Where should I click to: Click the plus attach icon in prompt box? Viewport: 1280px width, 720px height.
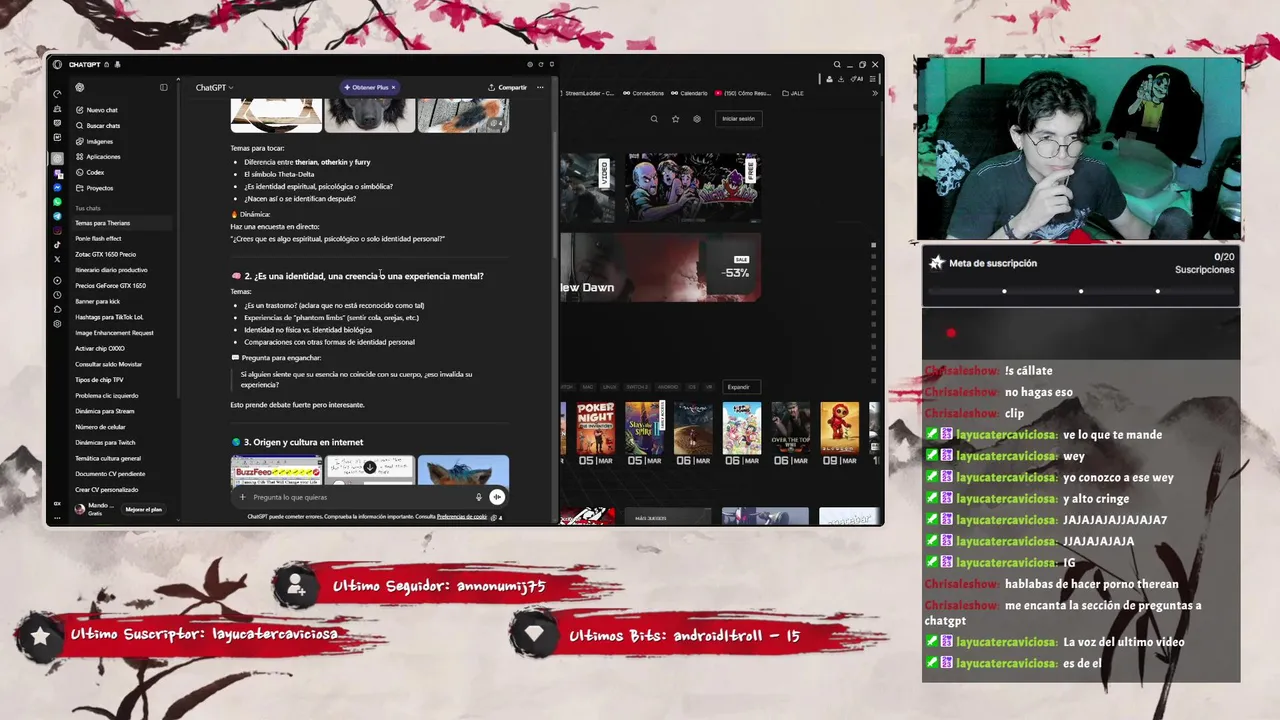242,497
